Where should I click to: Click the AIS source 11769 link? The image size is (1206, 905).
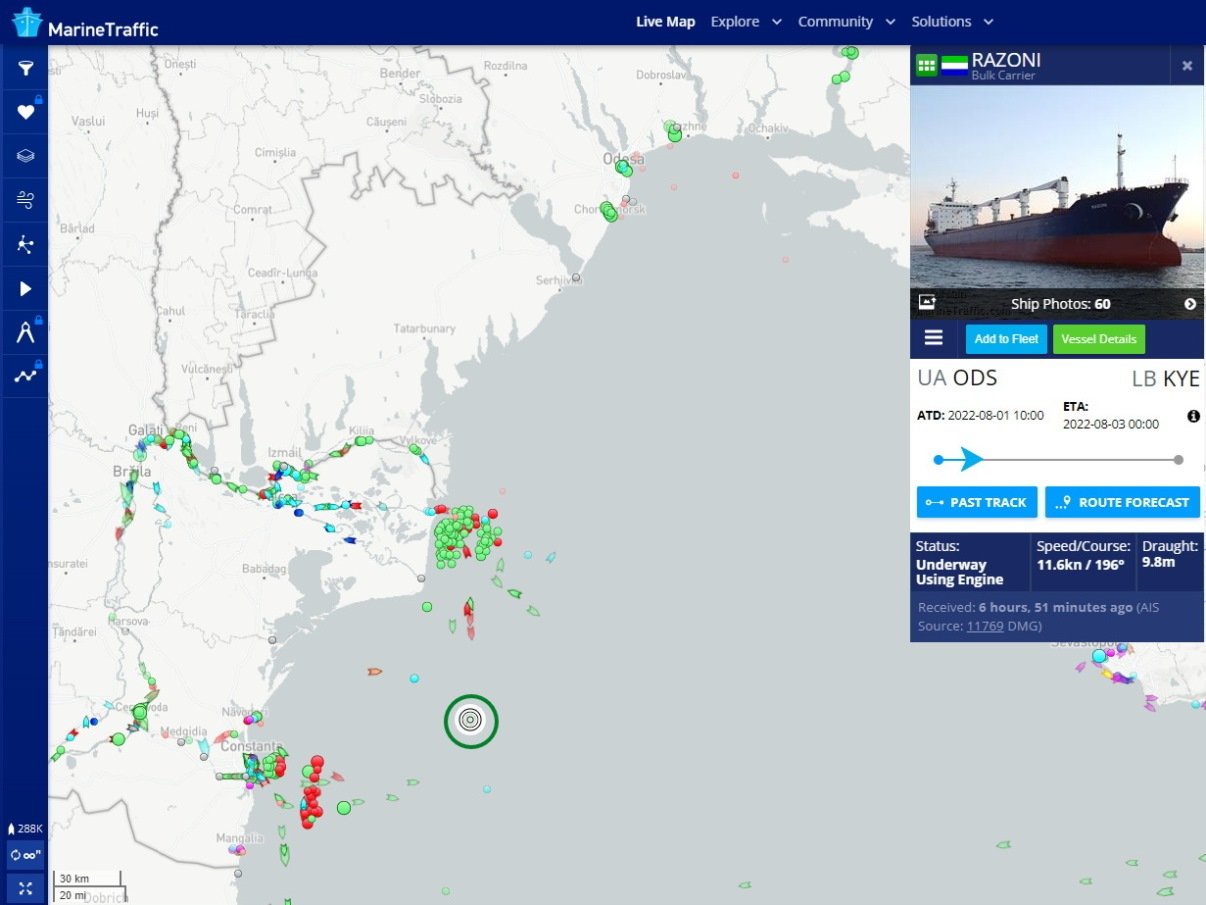(984, 626)
